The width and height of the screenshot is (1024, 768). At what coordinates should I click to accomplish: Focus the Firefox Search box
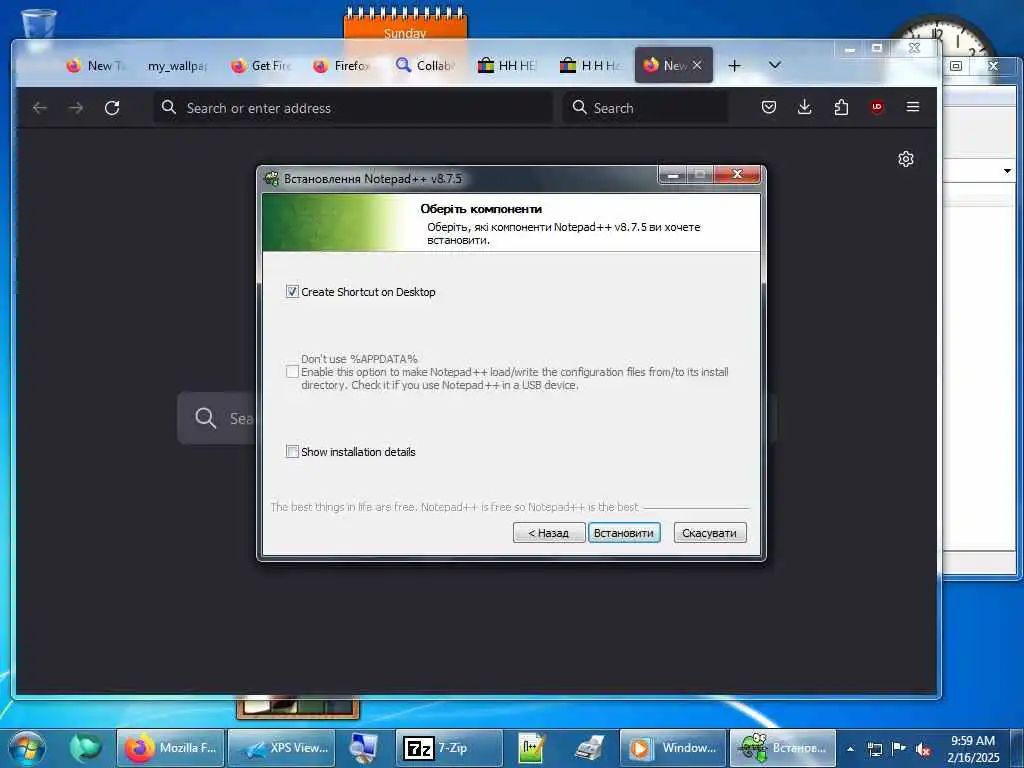coord(645,108)
